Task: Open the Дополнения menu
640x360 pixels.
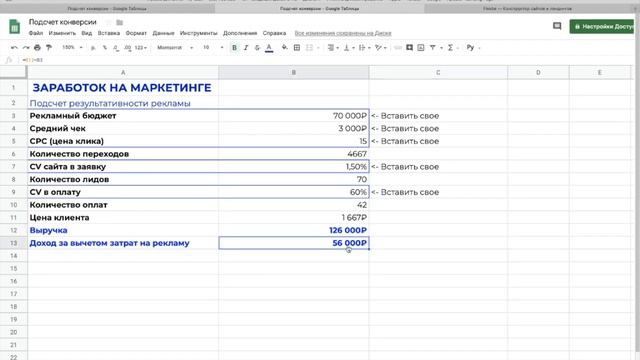Action: pos(240,33)
